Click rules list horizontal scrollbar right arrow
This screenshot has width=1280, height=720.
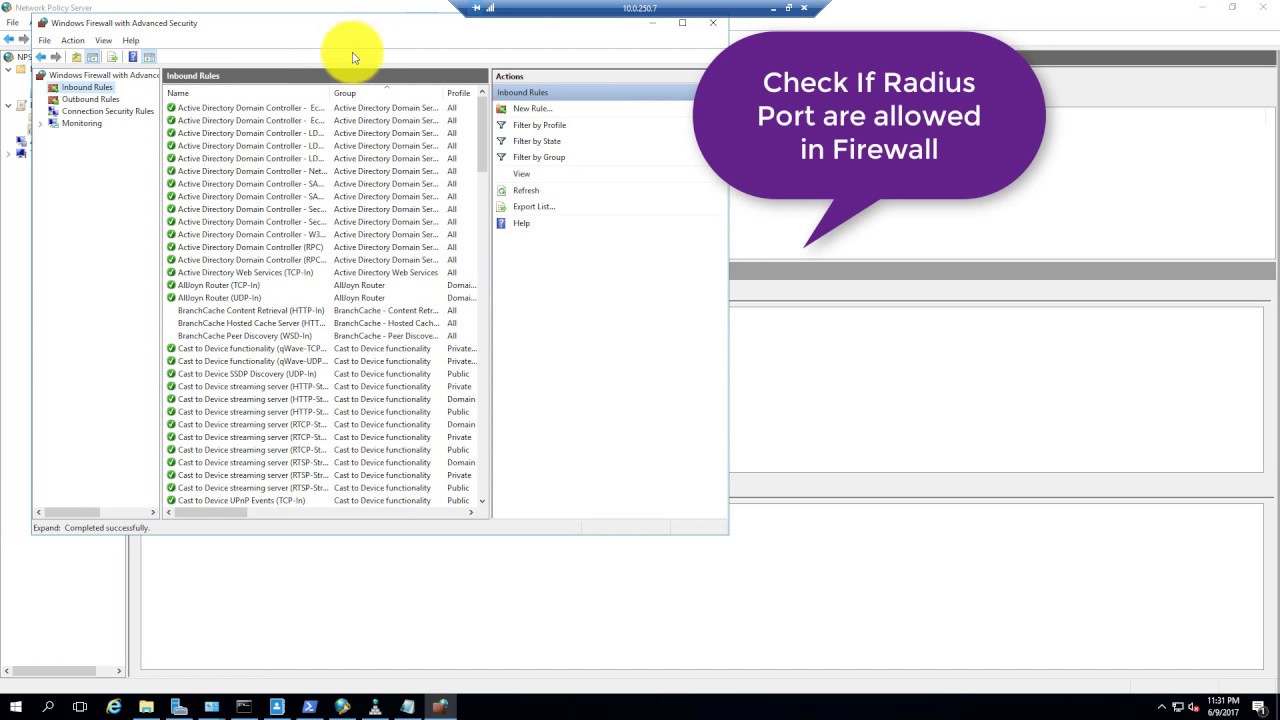click(471, 512)
